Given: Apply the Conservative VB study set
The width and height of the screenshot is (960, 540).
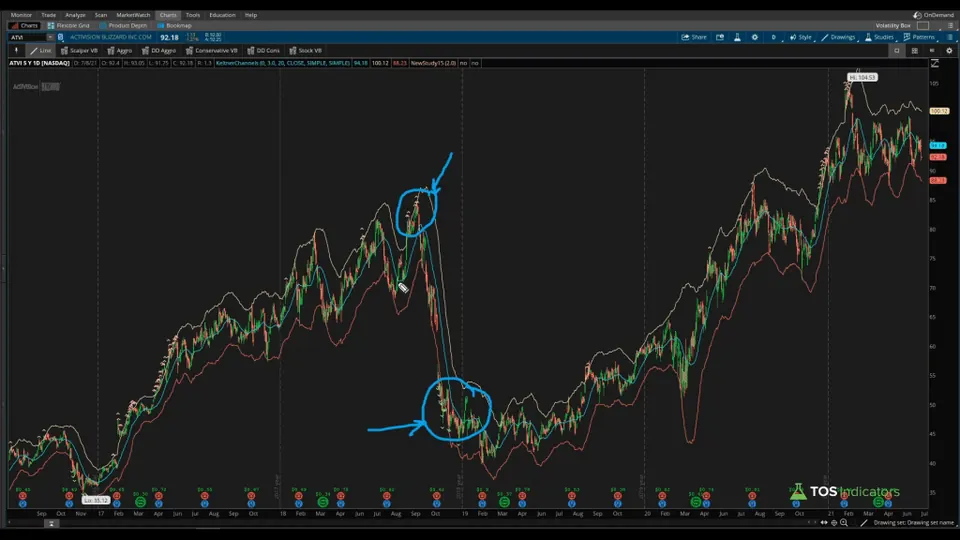Looking at the screenshot, I should (212, 51).
